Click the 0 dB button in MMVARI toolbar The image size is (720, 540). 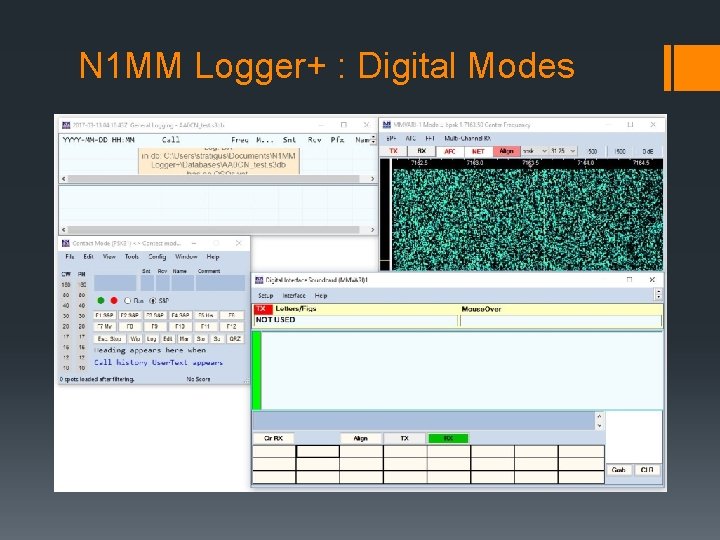point(647,151)
